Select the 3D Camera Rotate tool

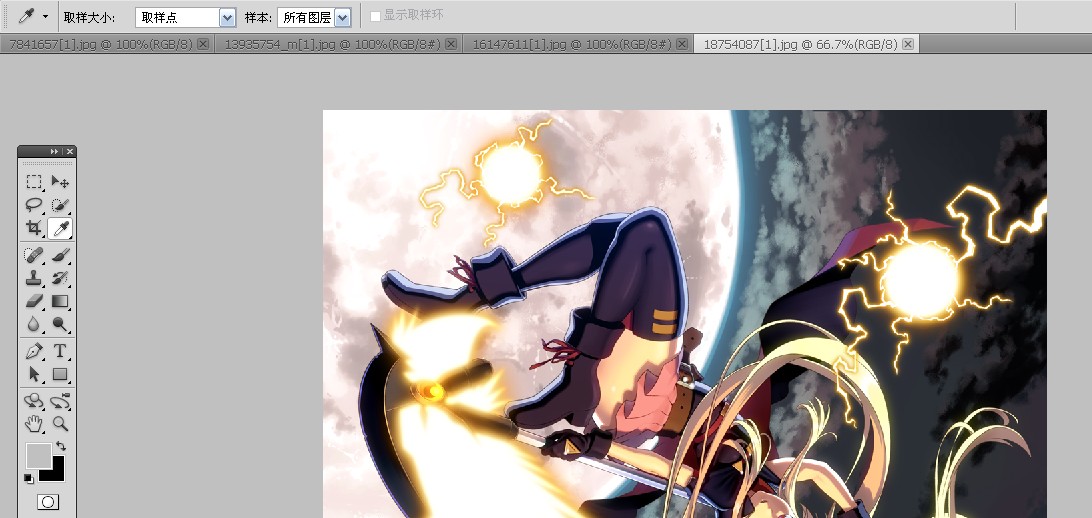[60, 401]
